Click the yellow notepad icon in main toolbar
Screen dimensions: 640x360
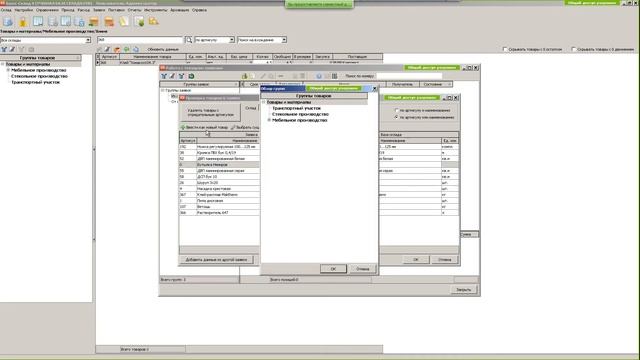(x=124, y=22)
